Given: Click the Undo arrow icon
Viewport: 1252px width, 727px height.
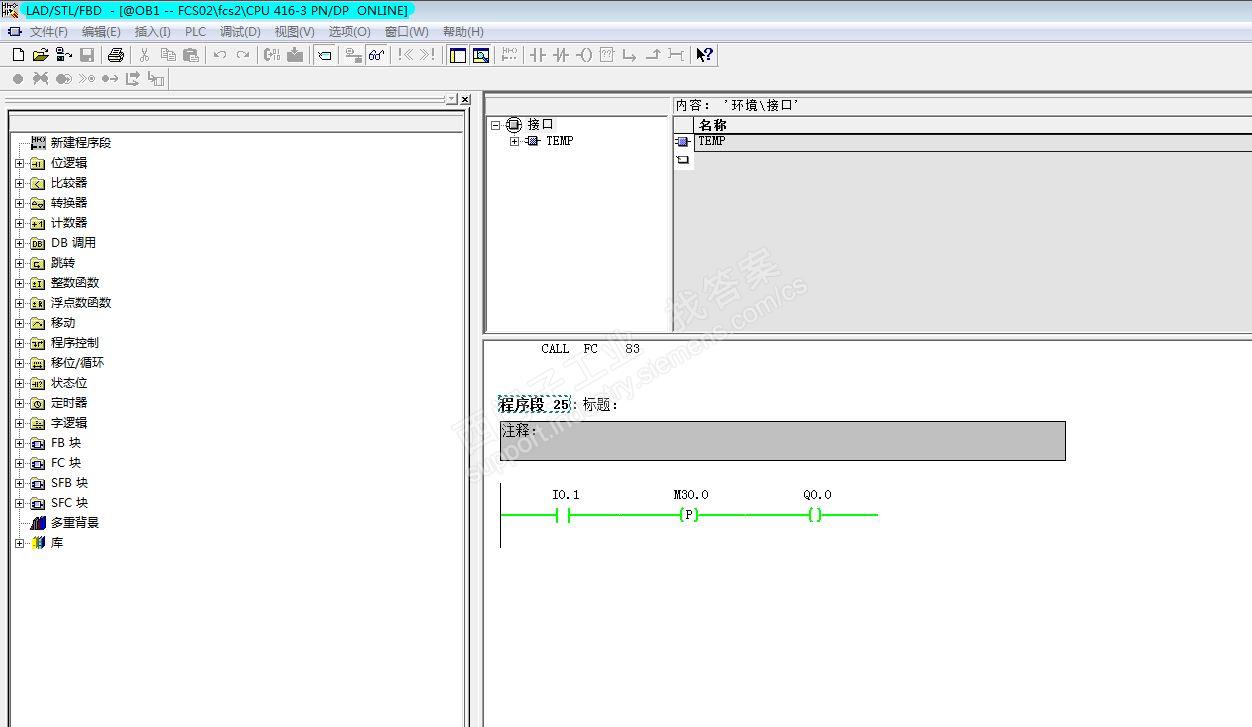Looking at the screenshot, I should point(219,55).
